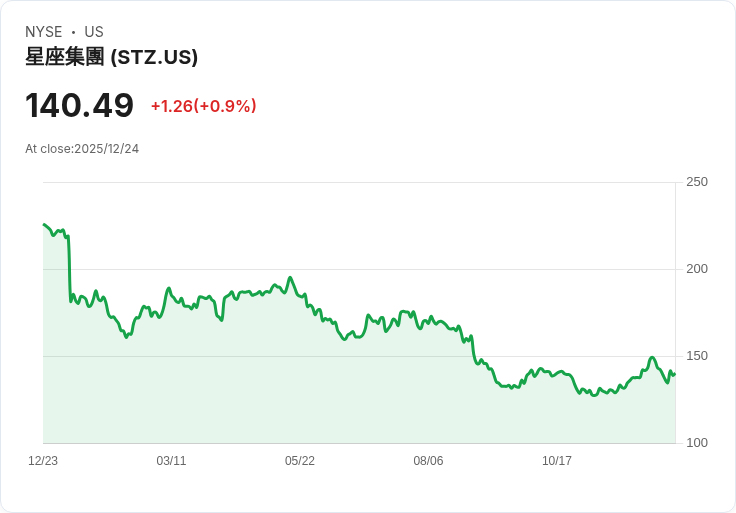Click the 200 y-axis label
The width and height of the screenshot is (736, 513).
click(697, 269)
